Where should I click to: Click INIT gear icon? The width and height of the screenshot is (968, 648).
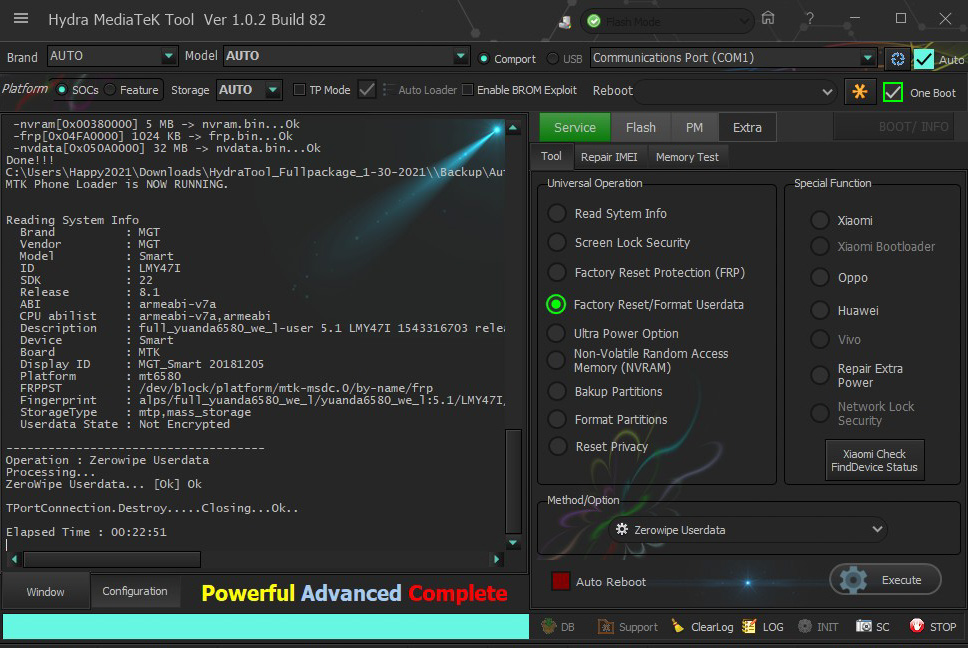point(804,626)
